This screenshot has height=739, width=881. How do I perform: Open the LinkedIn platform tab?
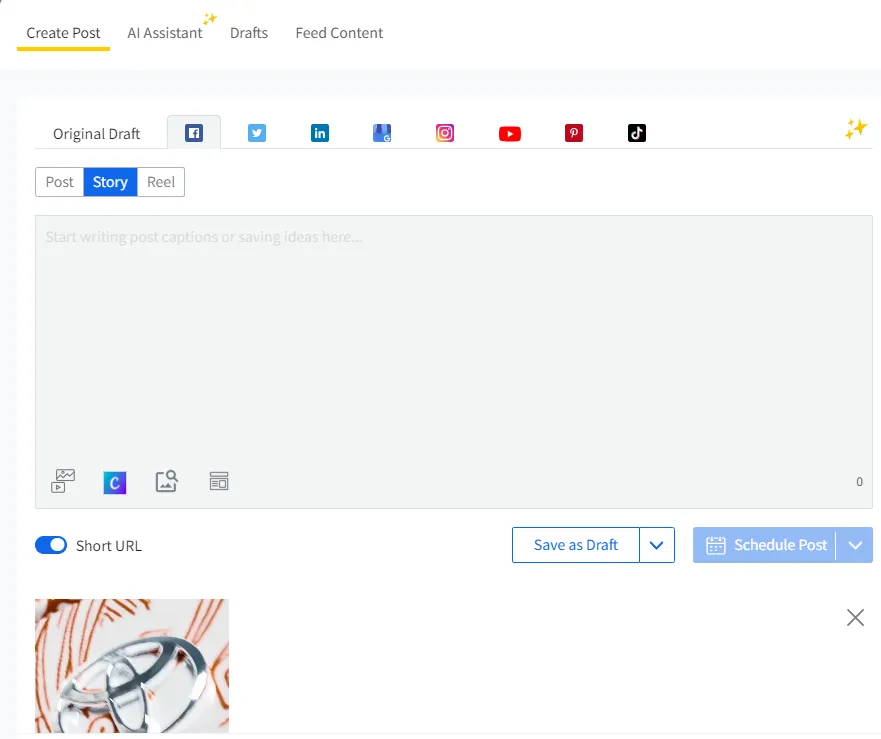[x=320, y=133]
